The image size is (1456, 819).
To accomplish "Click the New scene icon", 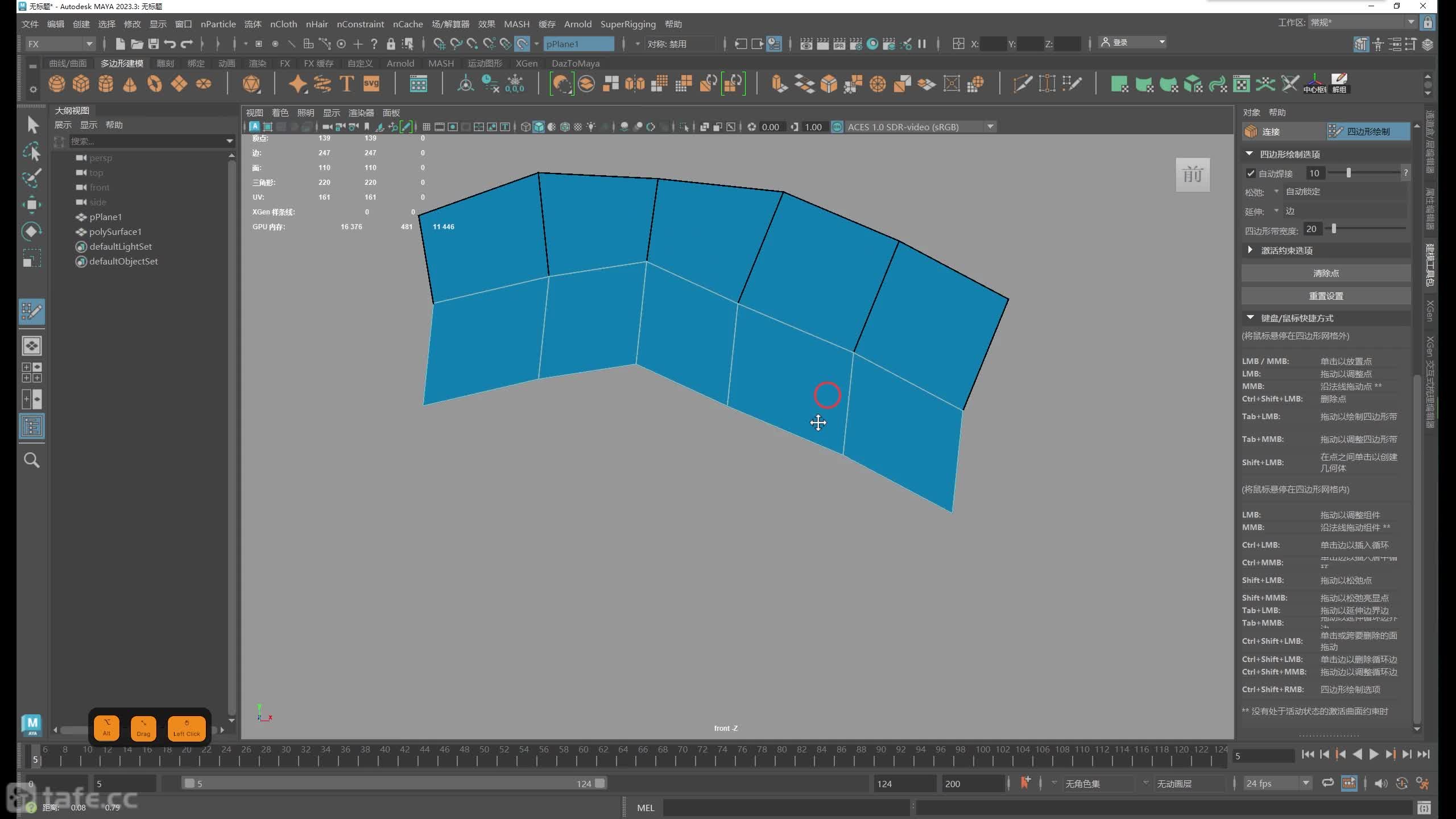I will coord(120,44).
